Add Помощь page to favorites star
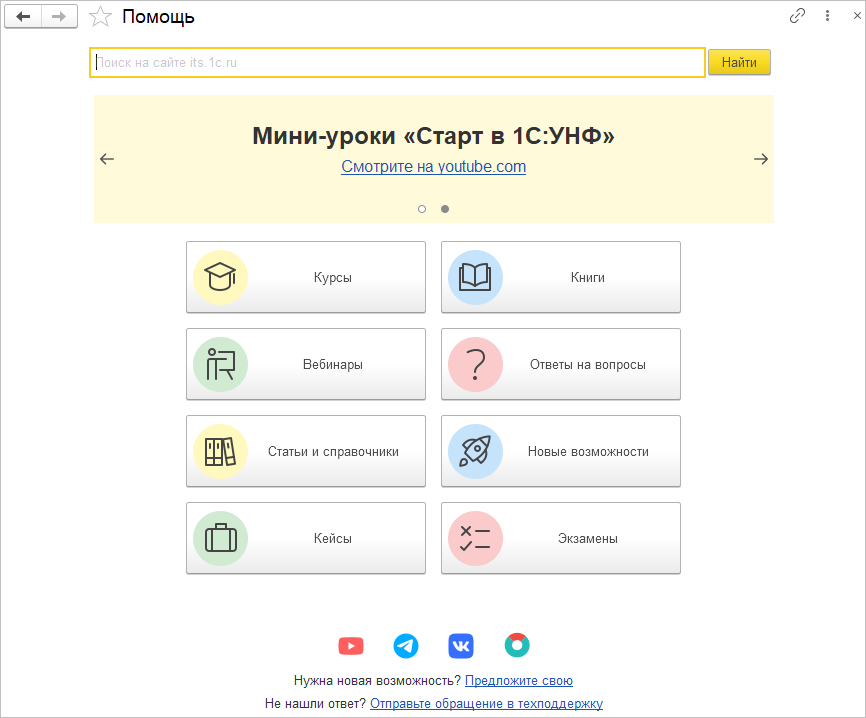 point(100,17)
